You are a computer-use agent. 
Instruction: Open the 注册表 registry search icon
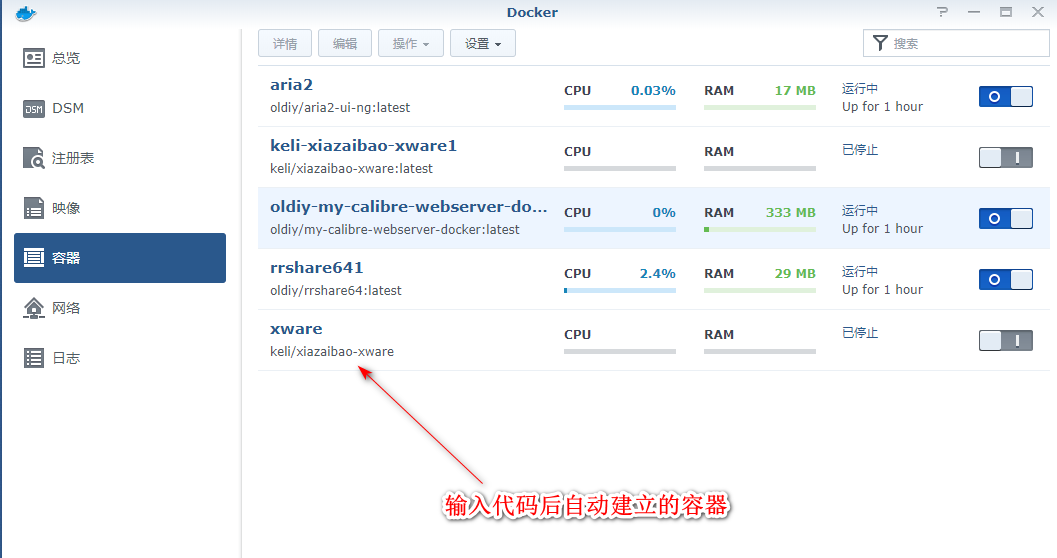pyautogui.click(x=34, y=158)
